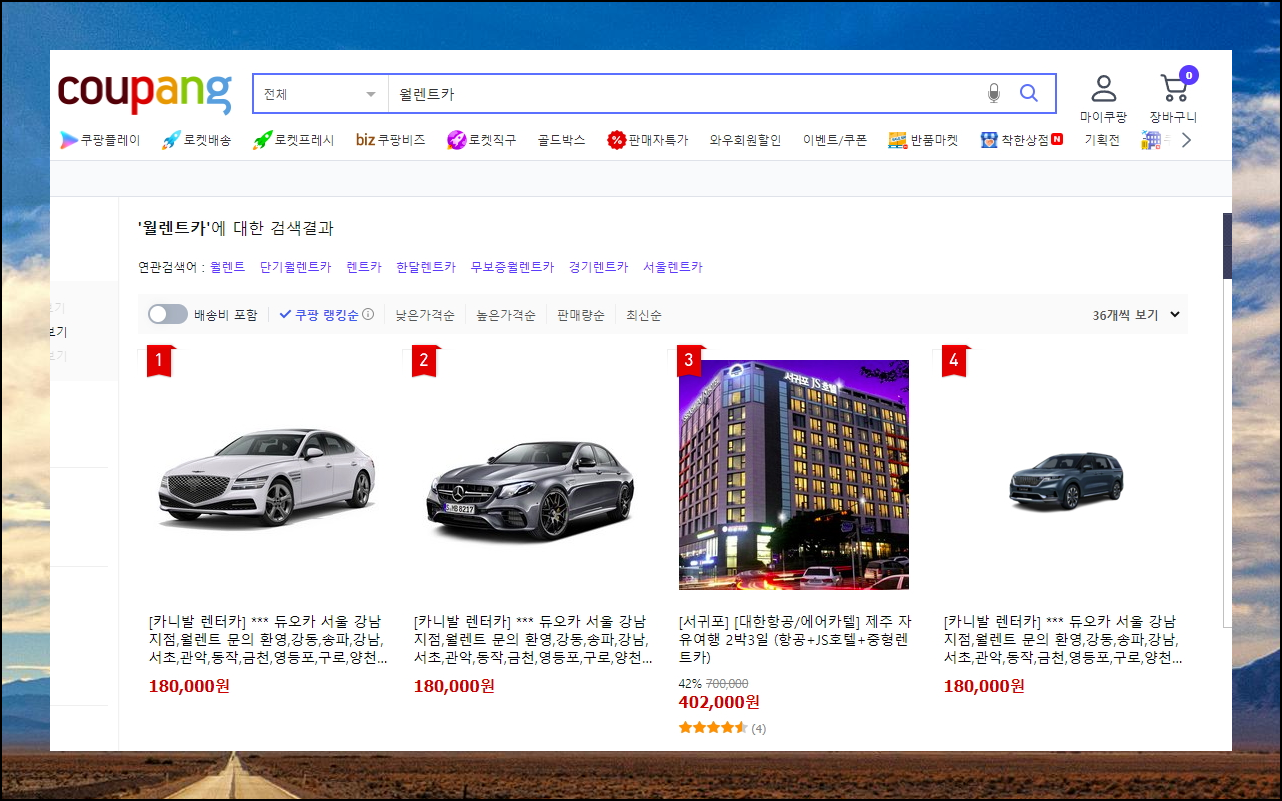
Task: Click the magnifying glass search icon
Action: pos(1028,93)
